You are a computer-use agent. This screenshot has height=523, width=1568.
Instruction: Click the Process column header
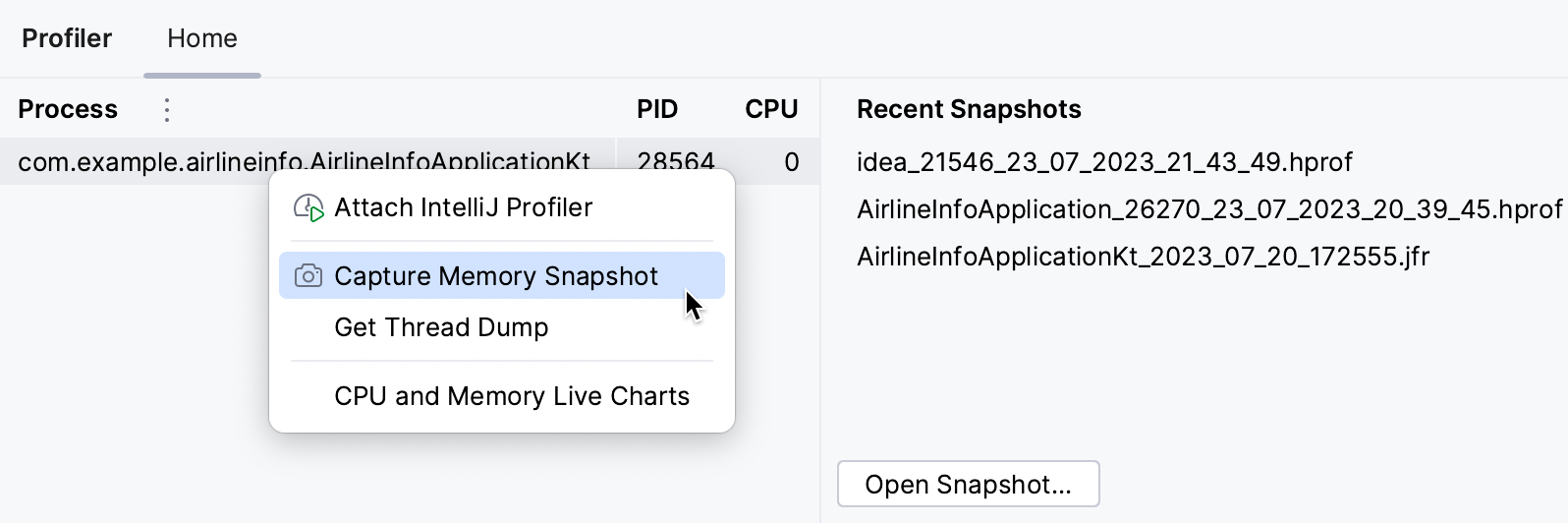(x=68, y=109)
